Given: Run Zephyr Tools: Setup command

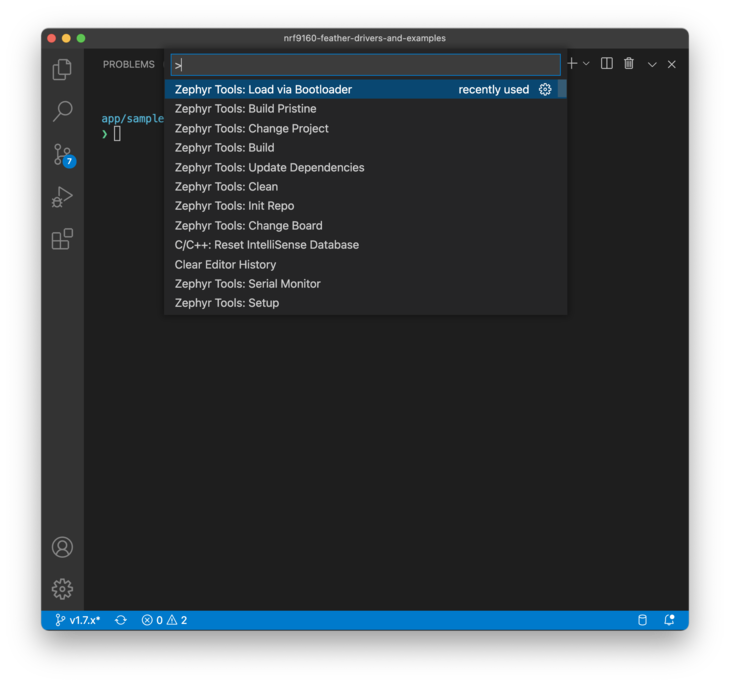Looking at the screenshot, I should click(365, 303).
